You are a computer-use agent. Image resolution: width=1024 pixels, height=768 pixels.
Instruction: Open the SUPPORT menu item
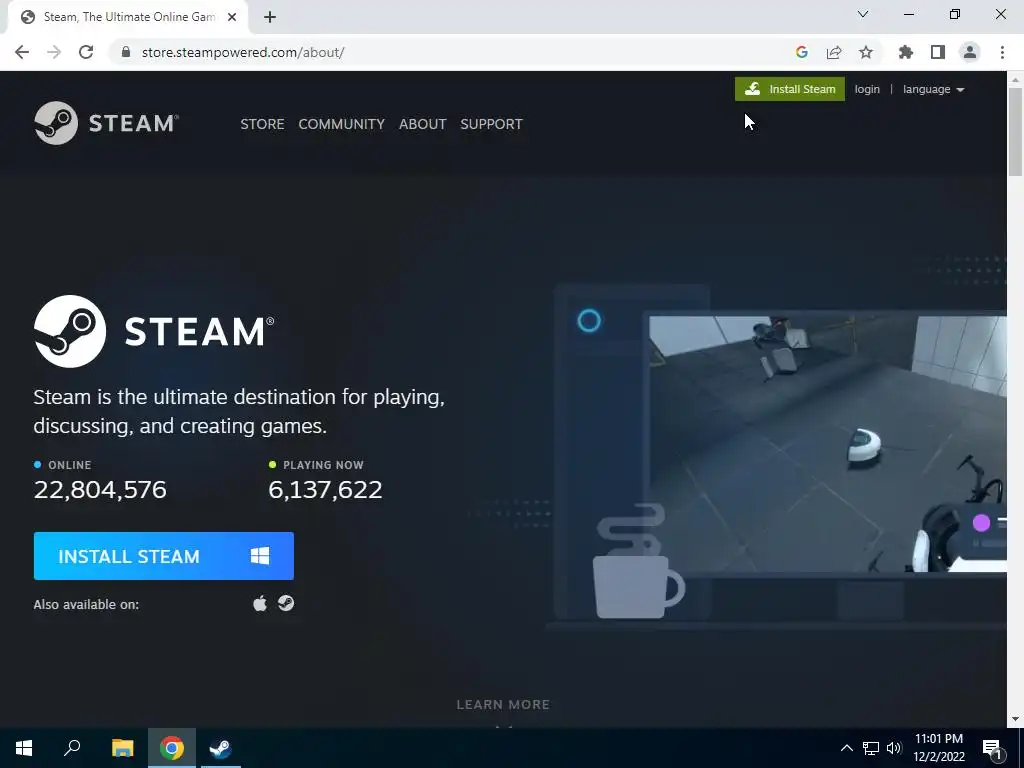pyautogui.click(x=491, y=124)
